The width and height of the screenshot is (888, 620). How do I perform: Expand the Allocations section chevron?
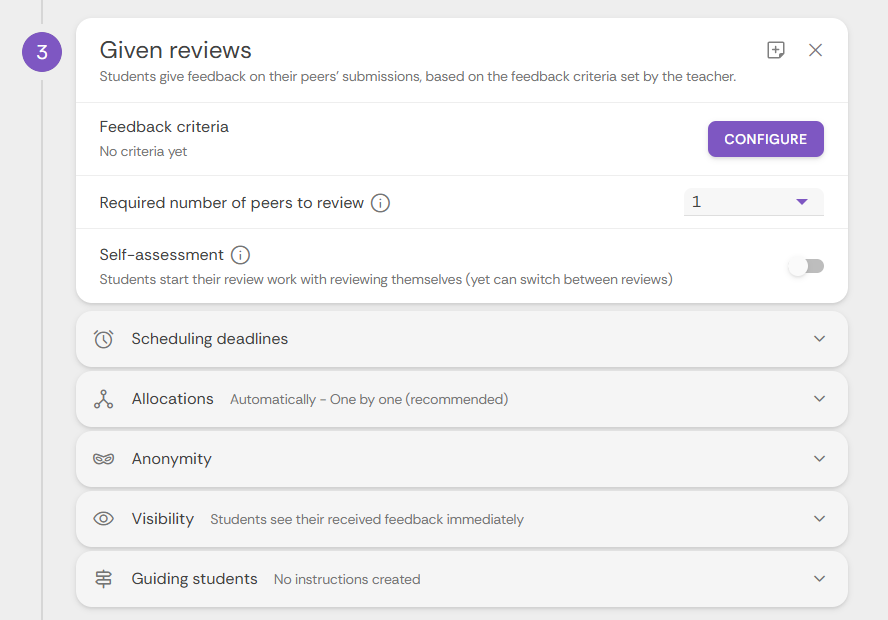tap(819, 399)
